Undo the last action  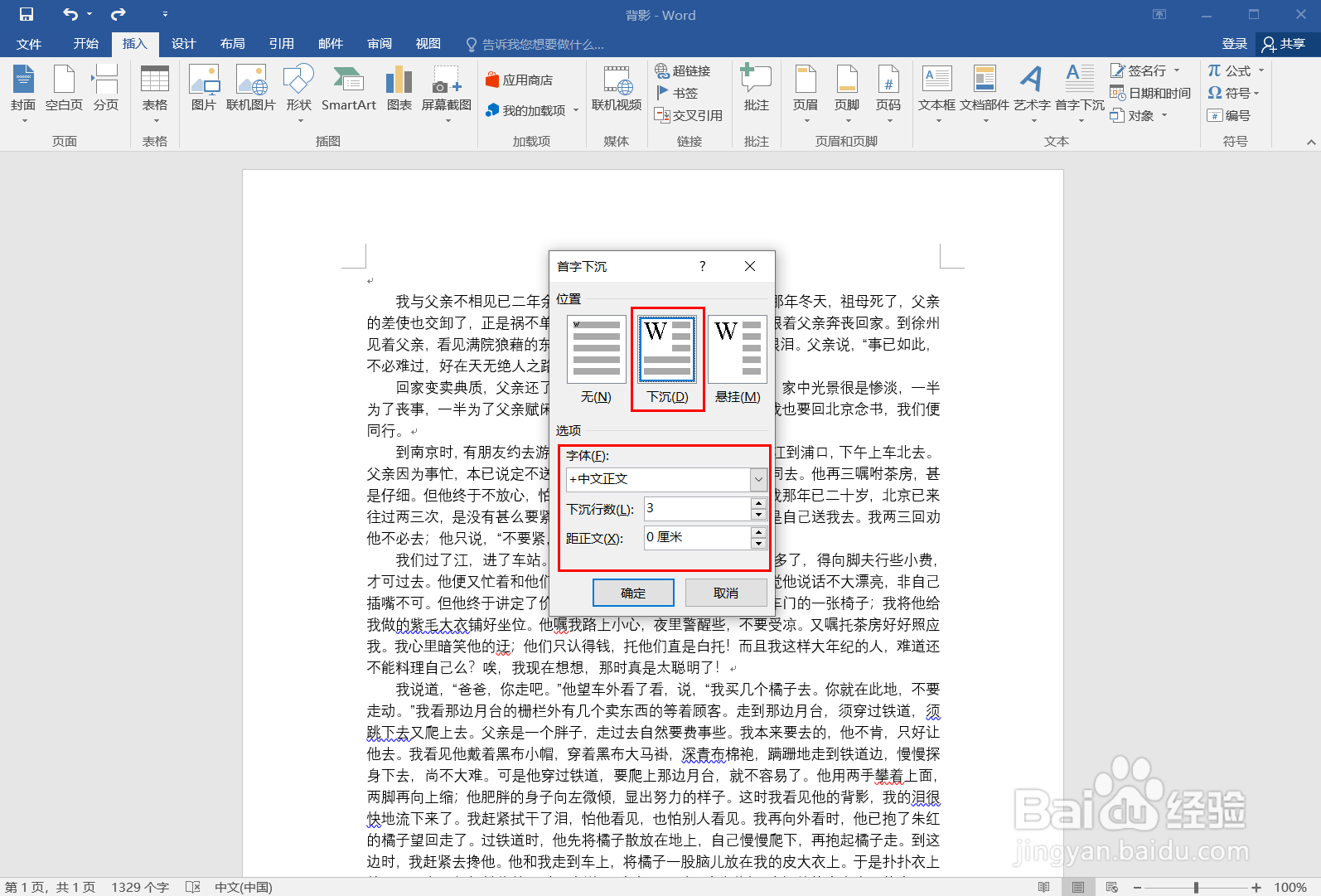pyautogui.click(x=70, y=14)
